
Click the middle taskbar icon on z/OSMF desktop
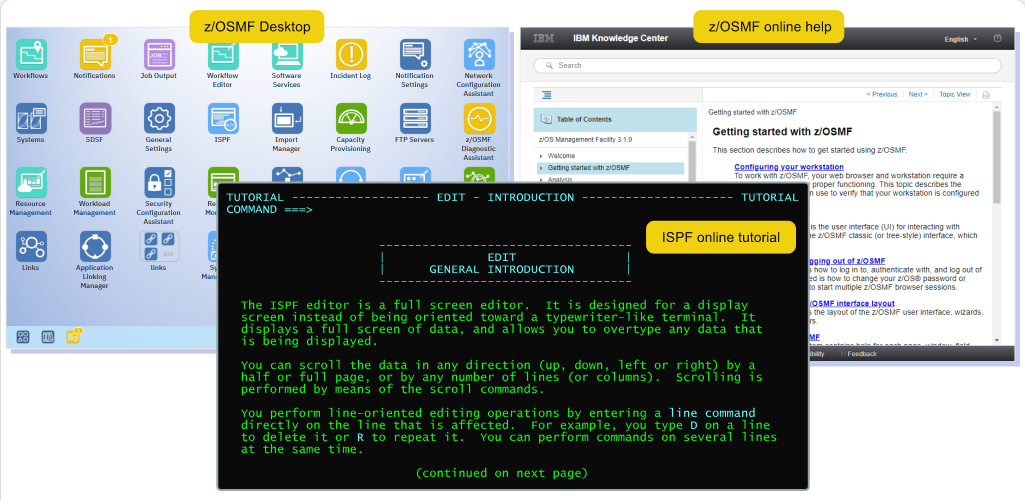point(48,337)
